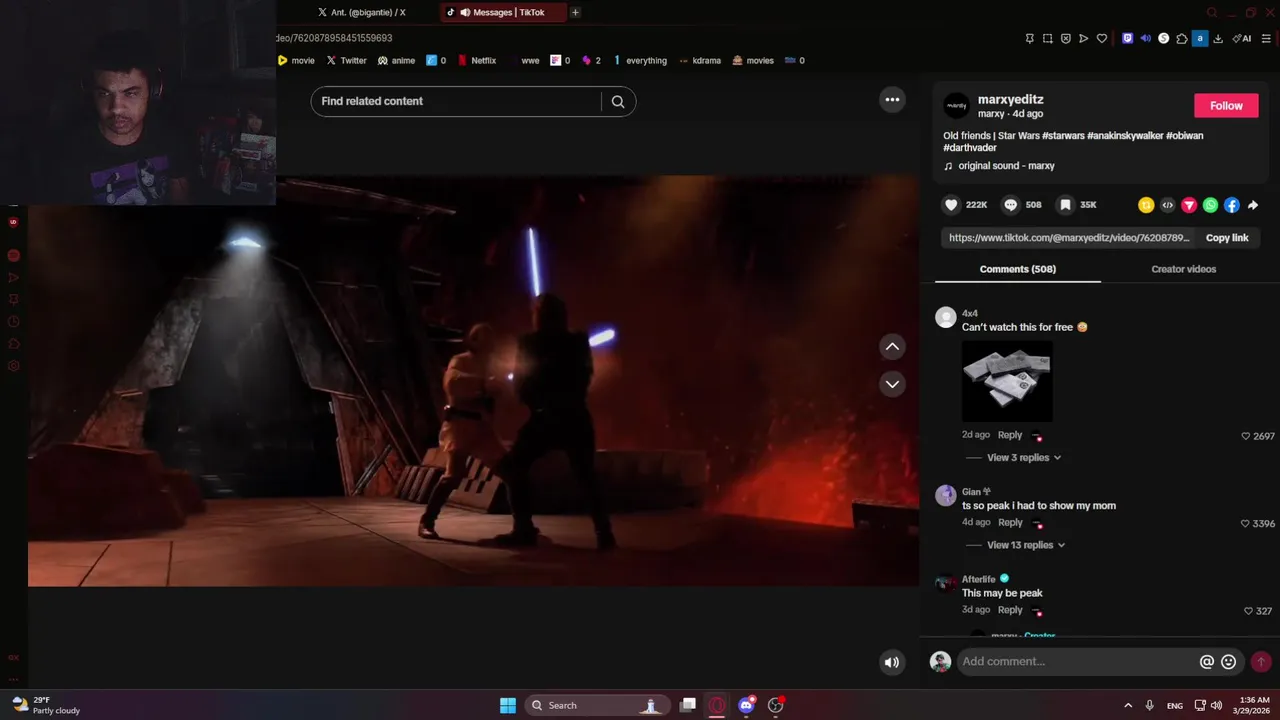1280x720 pixels.
Task: Open the emoji picker in the comment box
Action: (x=1229, y=661)
